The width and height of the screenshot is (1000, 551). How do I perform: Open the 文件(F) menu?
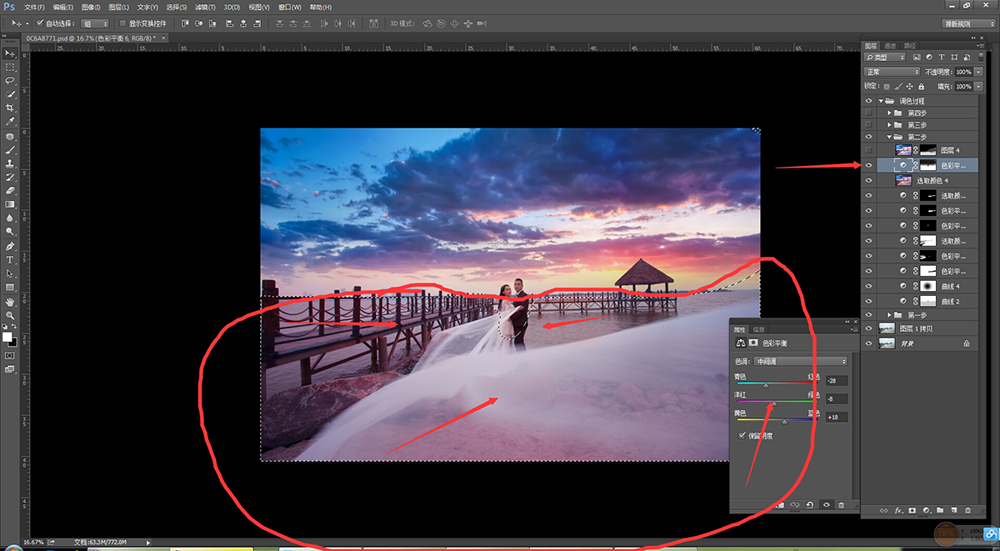coord(34,8)
